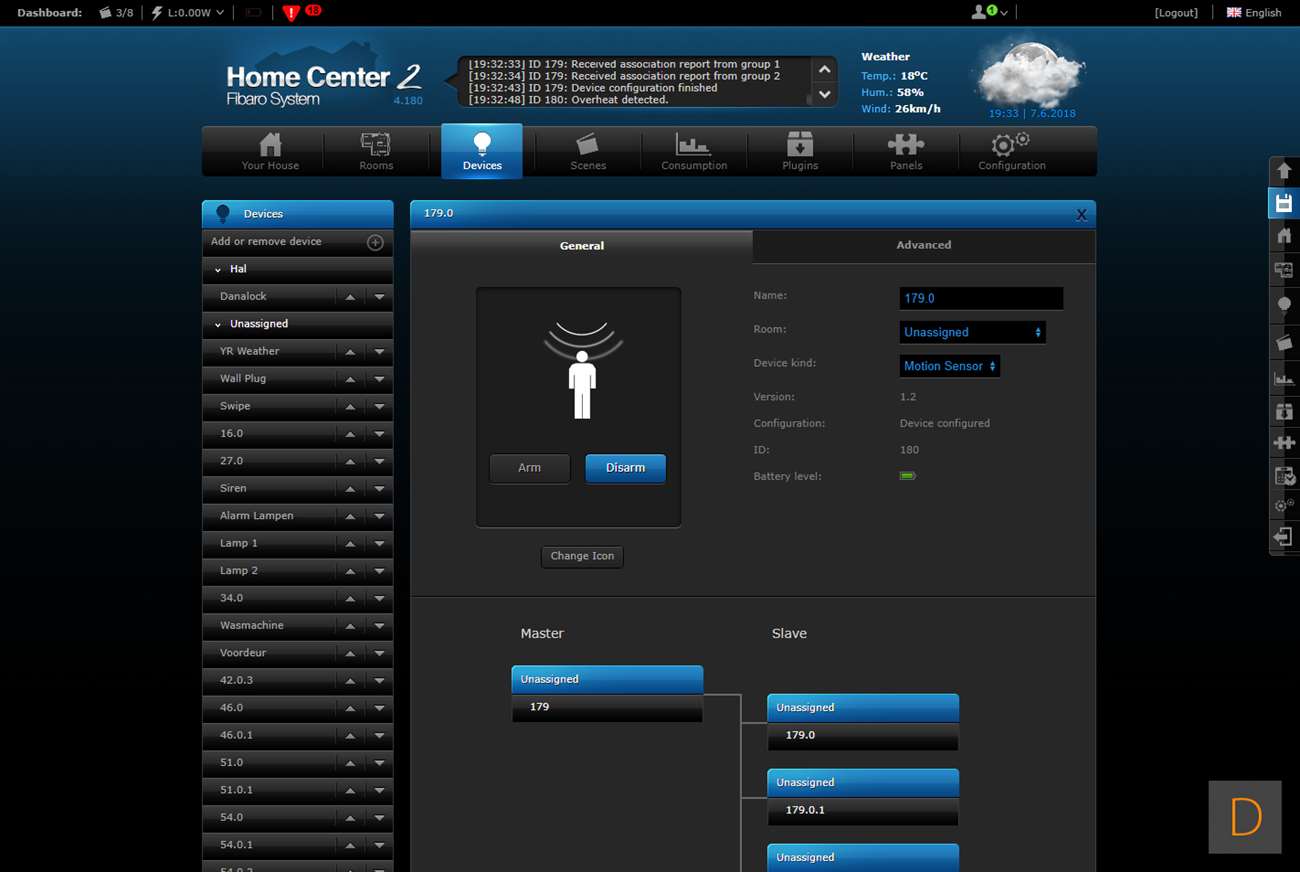The image size is (1300, 872).
Task: Move Wasmachine up with its arrow
Action: click(x=350, y=625)
